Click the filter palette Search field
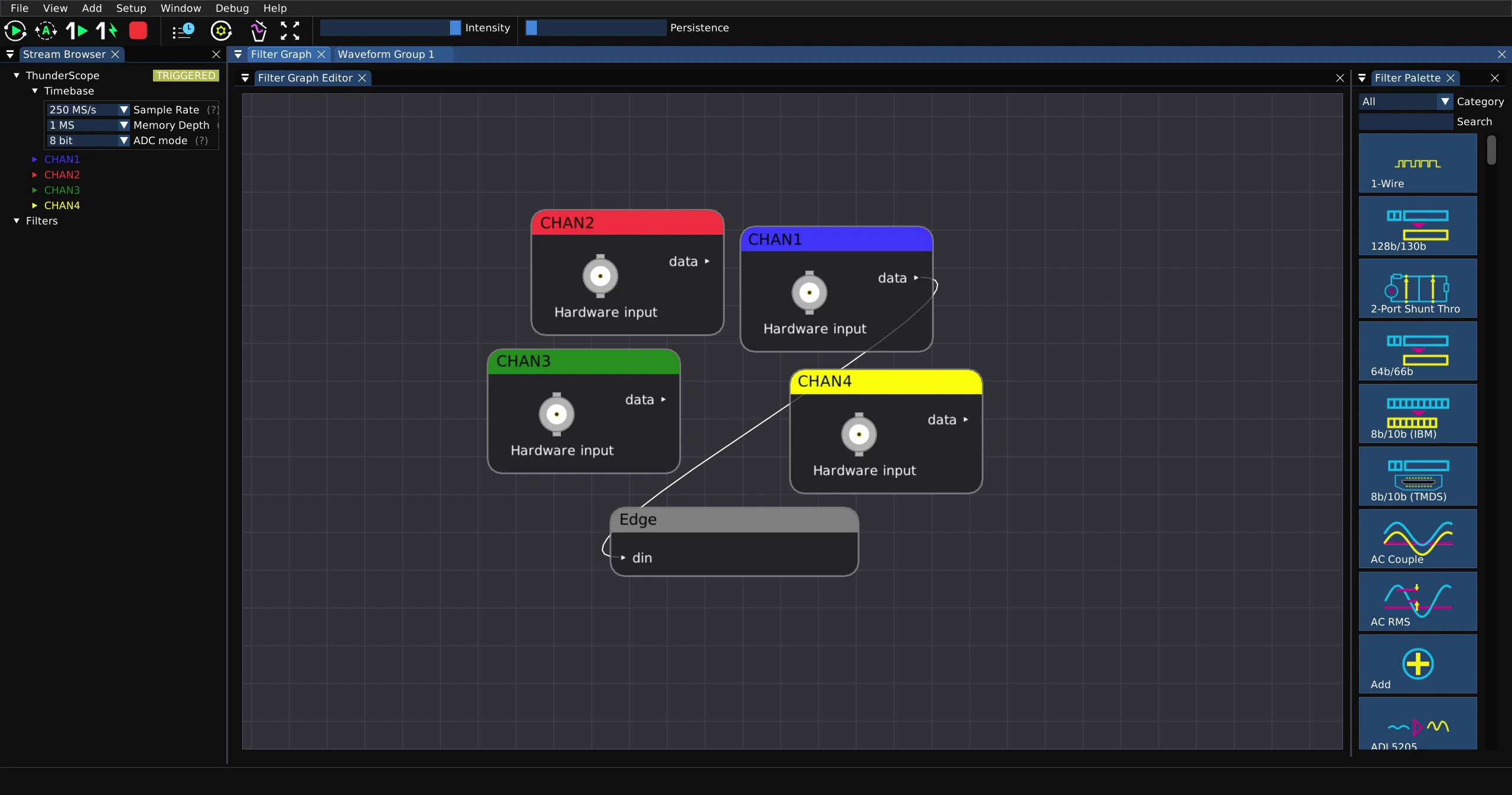 point(1405,122)
